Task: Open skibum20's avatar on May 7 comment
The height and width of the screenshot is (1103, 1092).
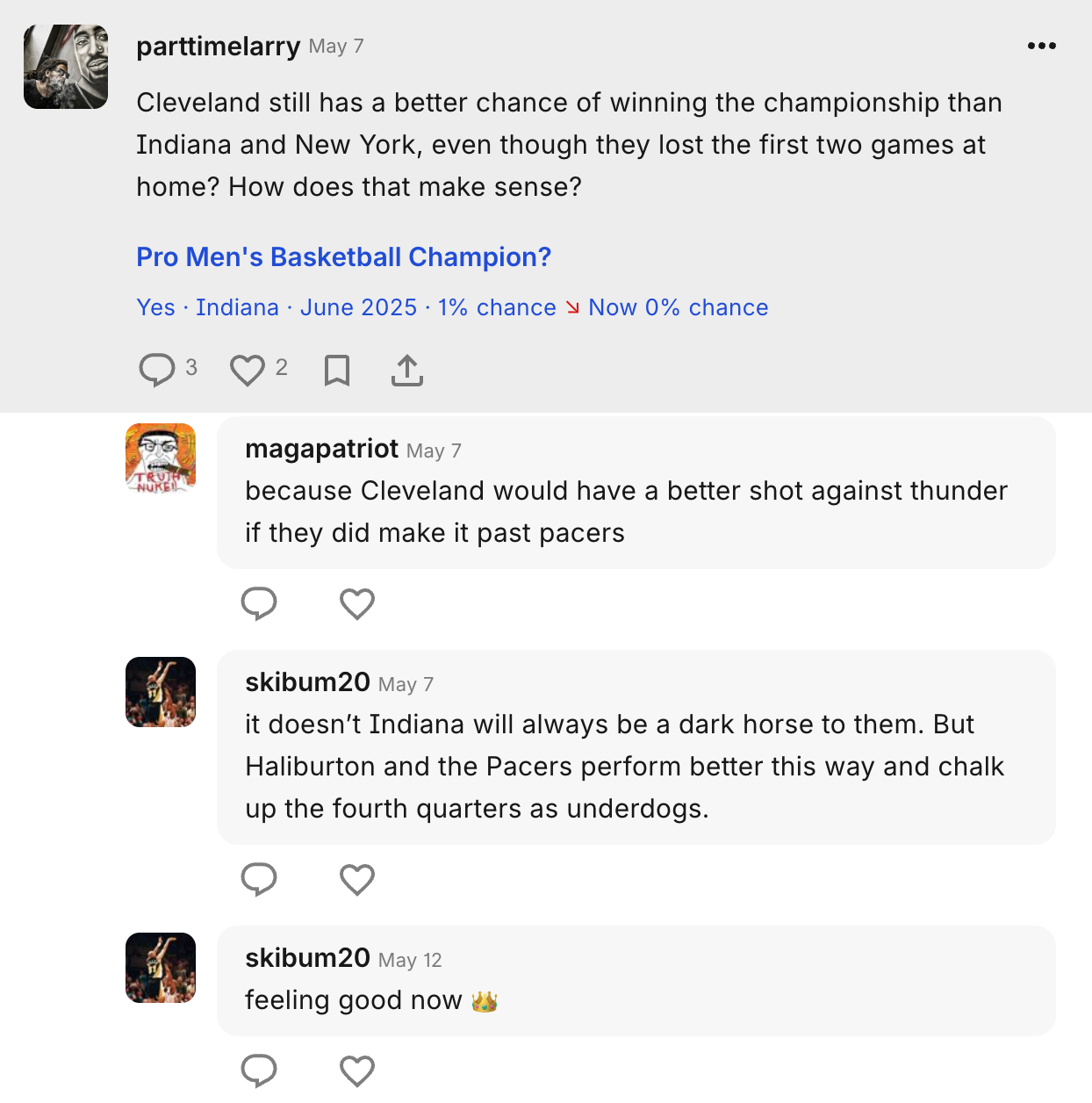Action: 161,692
